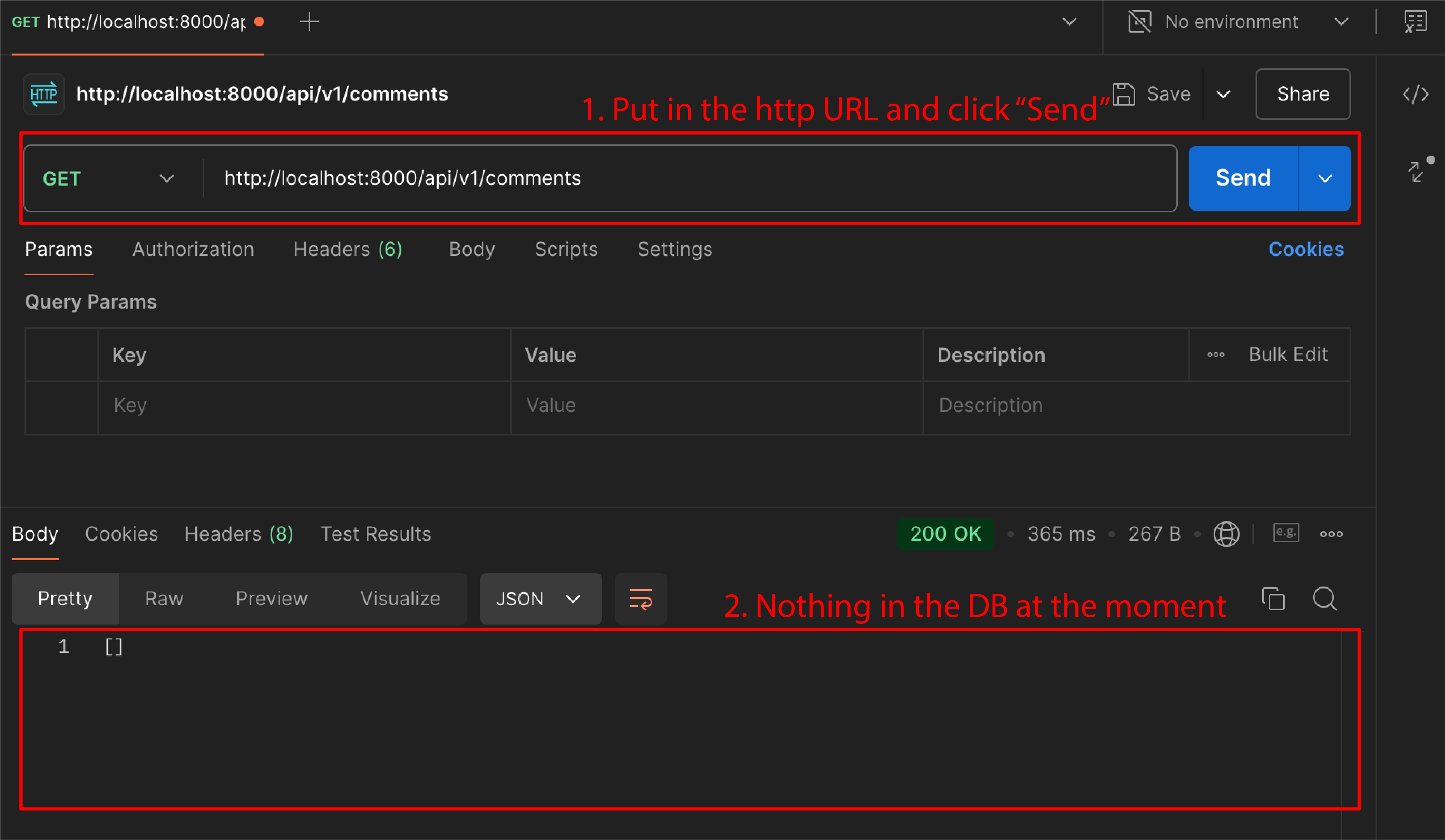Open environment quick look icon
Viewport: 1445px width, 840px height.
tap(1415, 22)
